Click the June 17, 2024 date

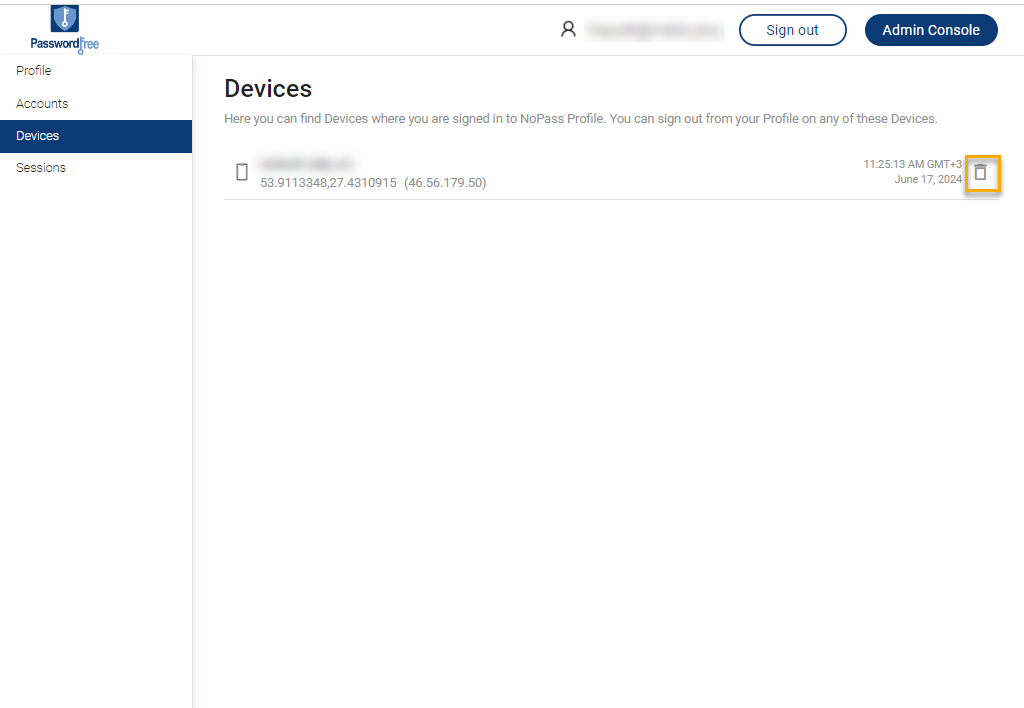928,180
